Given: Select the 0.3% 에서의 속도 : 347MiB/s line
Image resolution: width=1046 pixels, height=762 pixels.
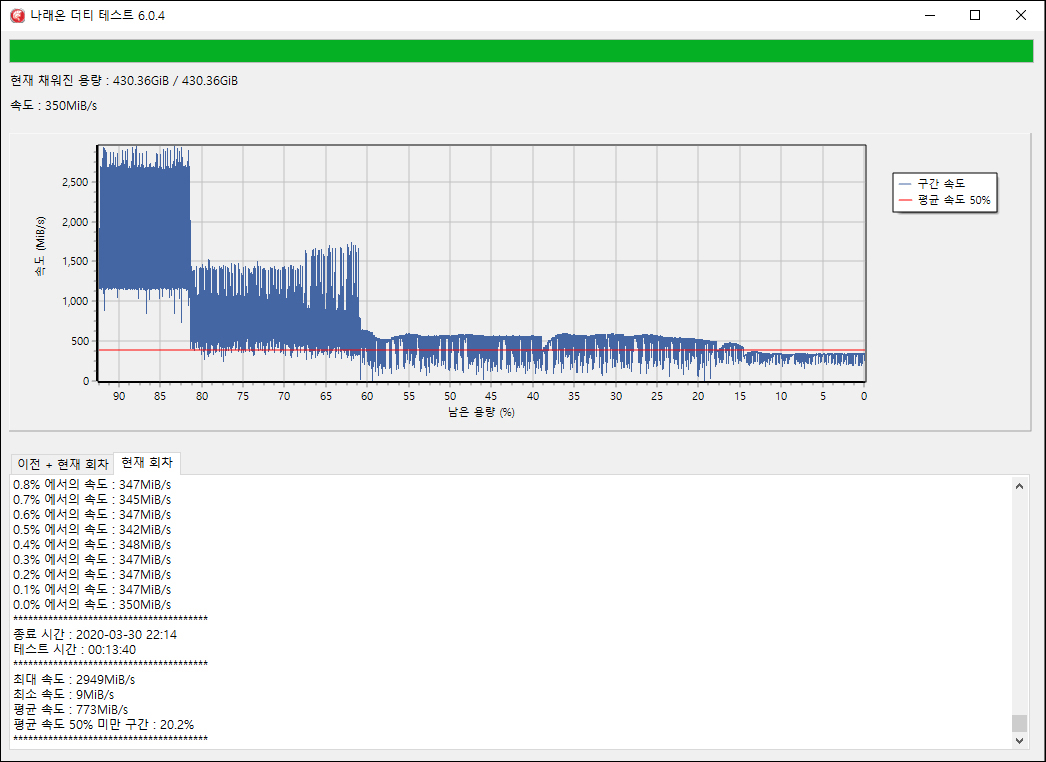Looking at the screenshot, I should click(x=92, y=559).
